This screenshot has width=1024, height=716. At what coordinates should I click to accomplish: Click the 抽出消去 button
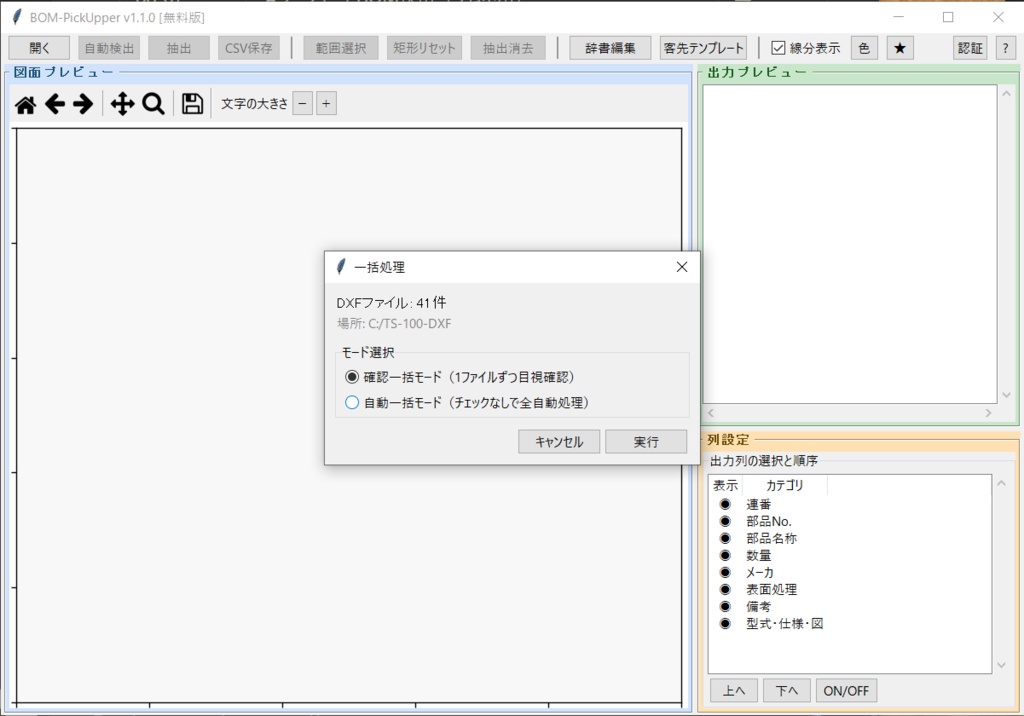point(508,48)
